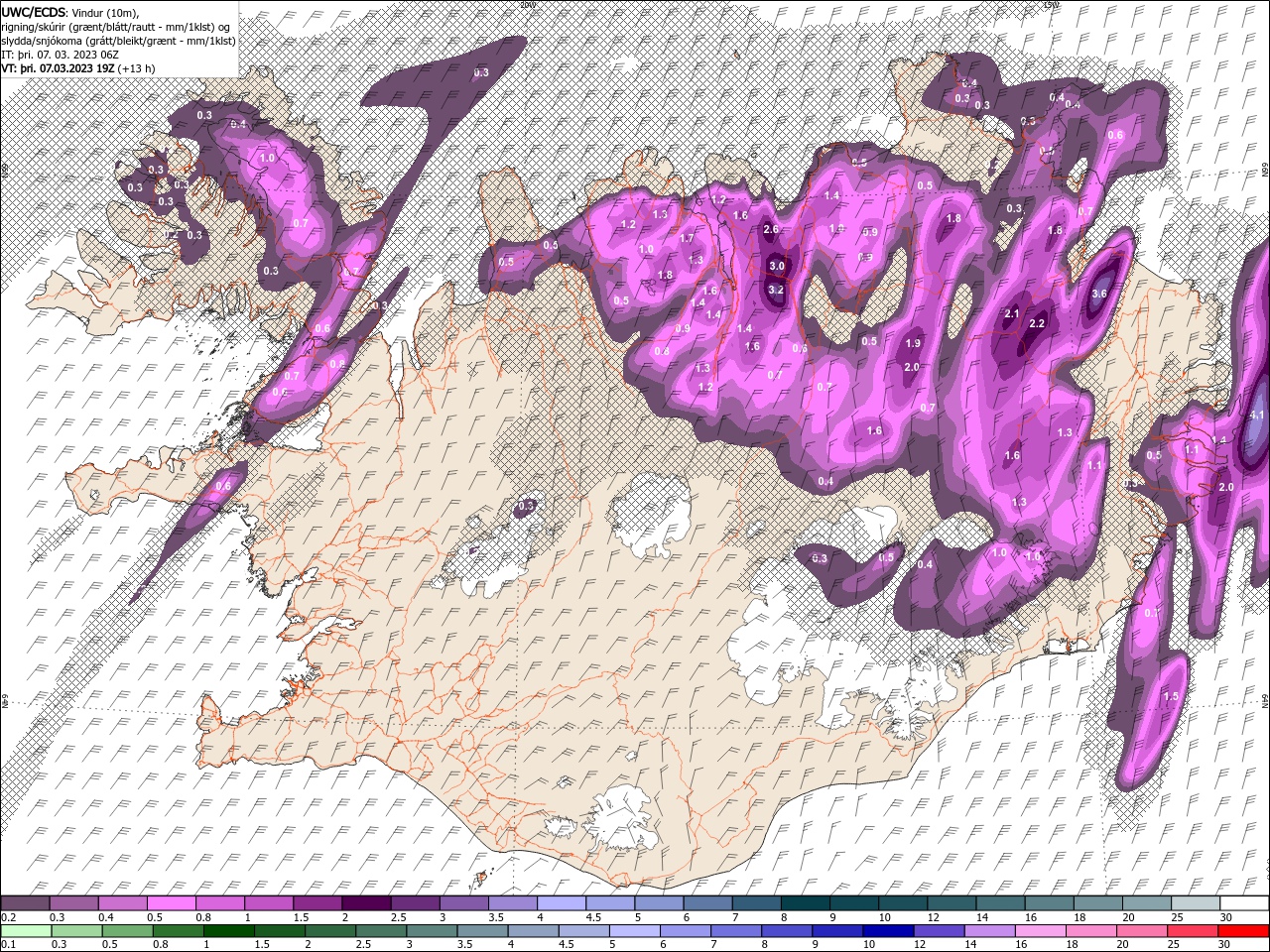Screen dimensions: 1270x952
Task: Click the 'IT: þri. 07. 03. 2023 06Z' line
Action: click(59, 55)
